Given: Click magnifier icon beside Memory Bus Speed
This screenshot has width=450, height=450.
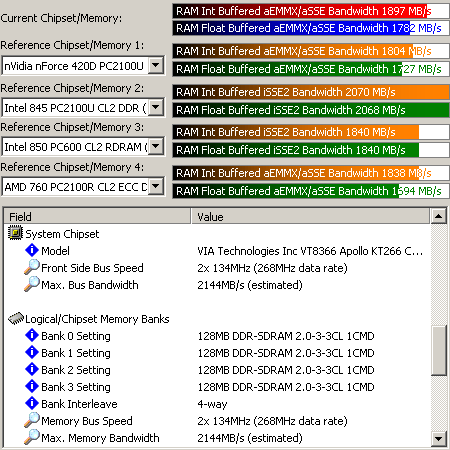Looking at the screenshot, I should (32, 420).
